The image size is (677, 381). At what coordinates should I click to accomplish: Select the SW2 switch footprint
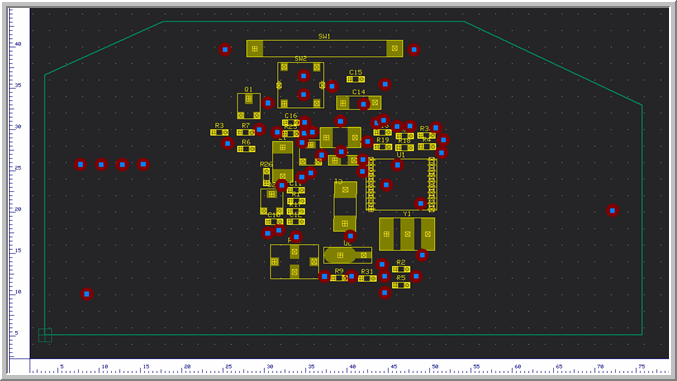(301, 85)
